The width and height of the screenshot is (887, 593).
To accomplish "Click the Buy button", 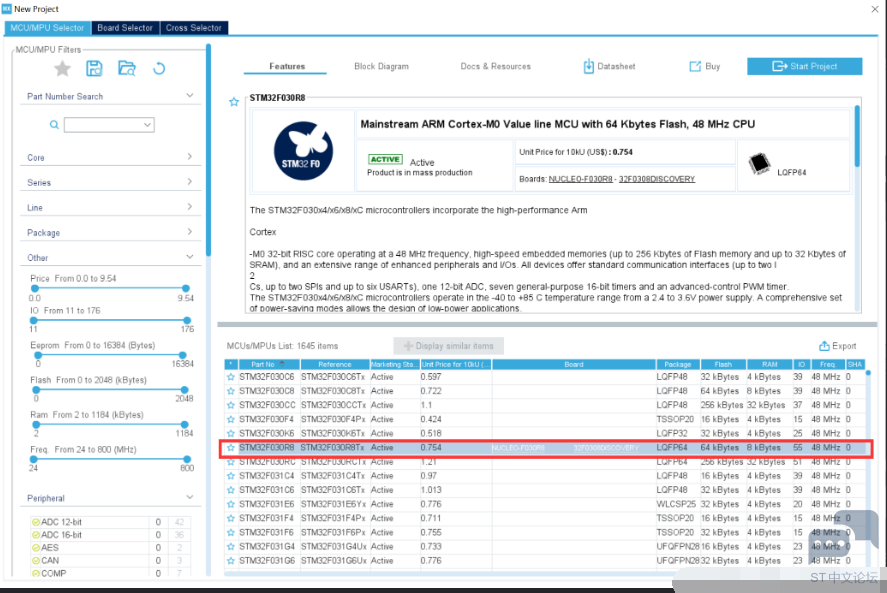I will (x=705, y=66).
